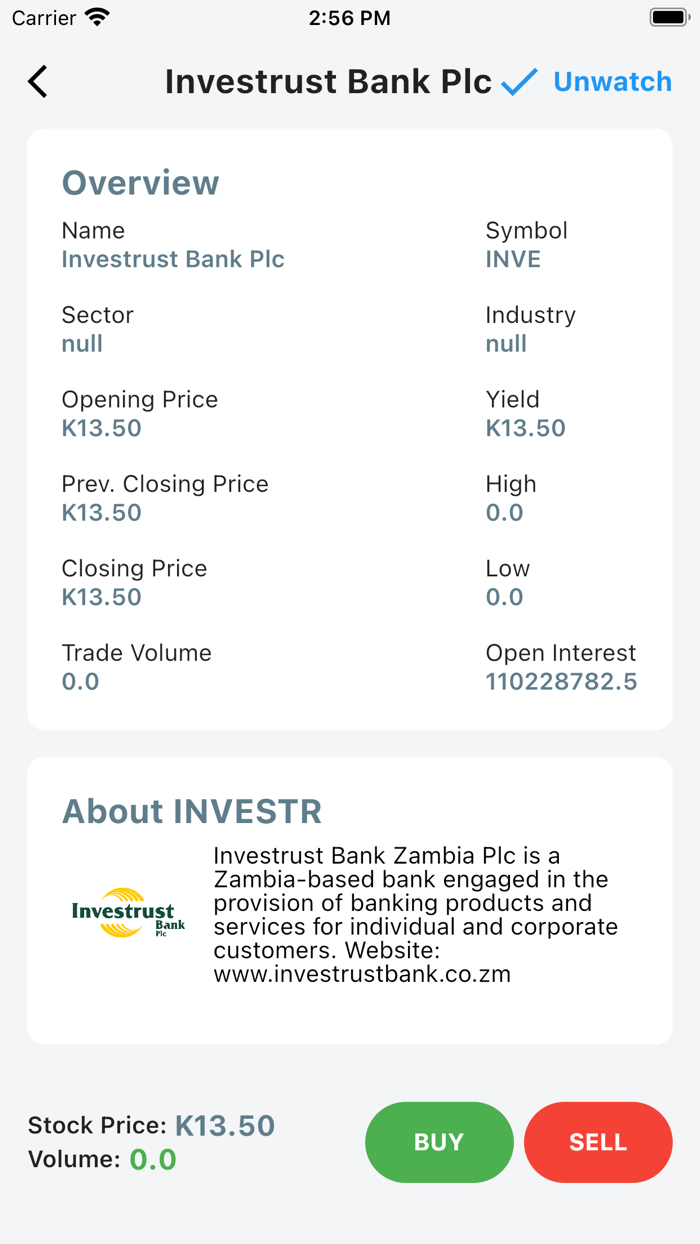This screenshot has height=1244, width=700.
Task: Tap the About INVESTR heading
Action: 192,811
